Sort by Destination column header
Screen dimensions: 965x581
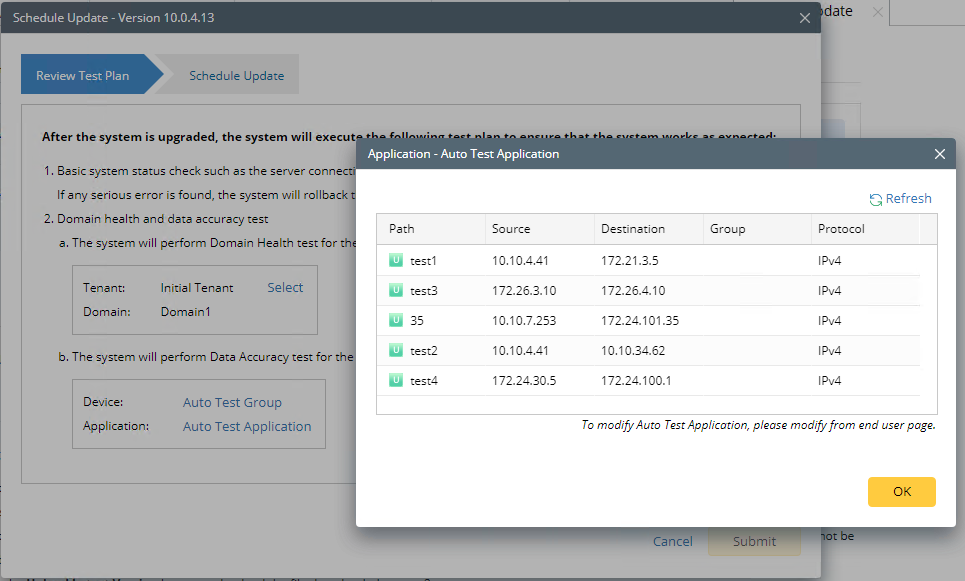[633, 229]
